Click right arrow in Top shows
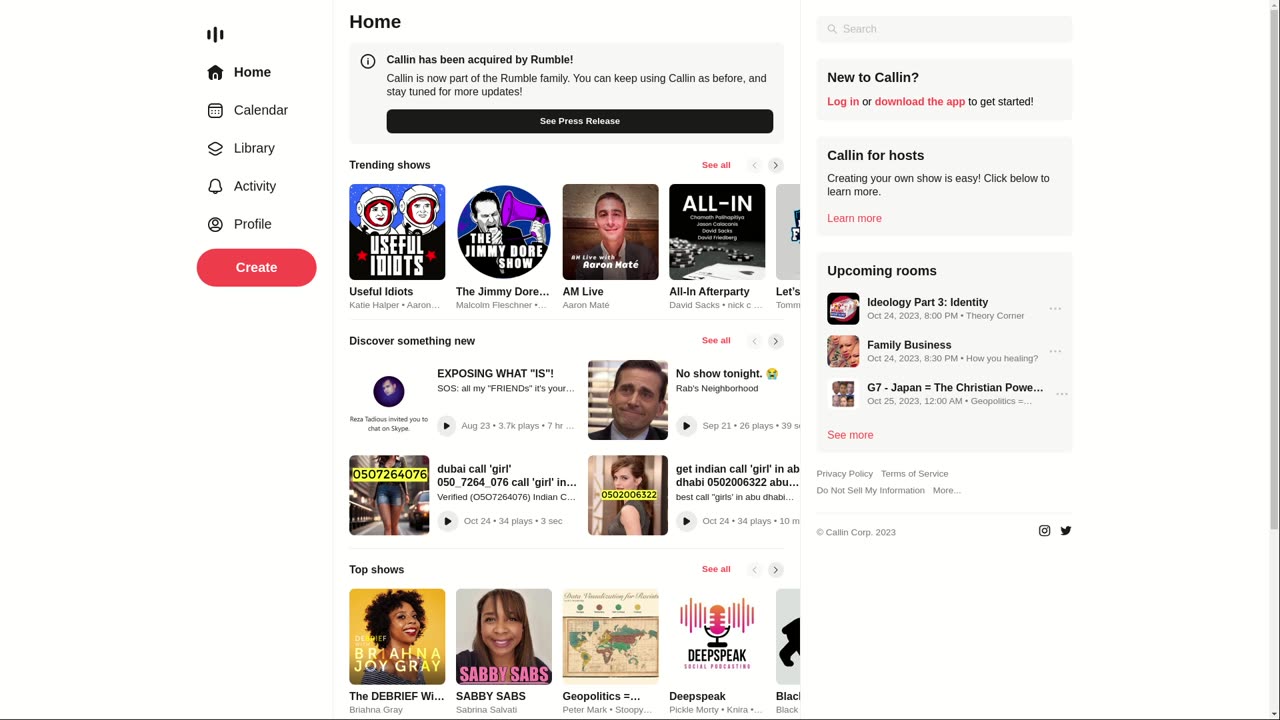Image resolution: width=1280 pixels, height=720 pixels. (x=776, y=570)
